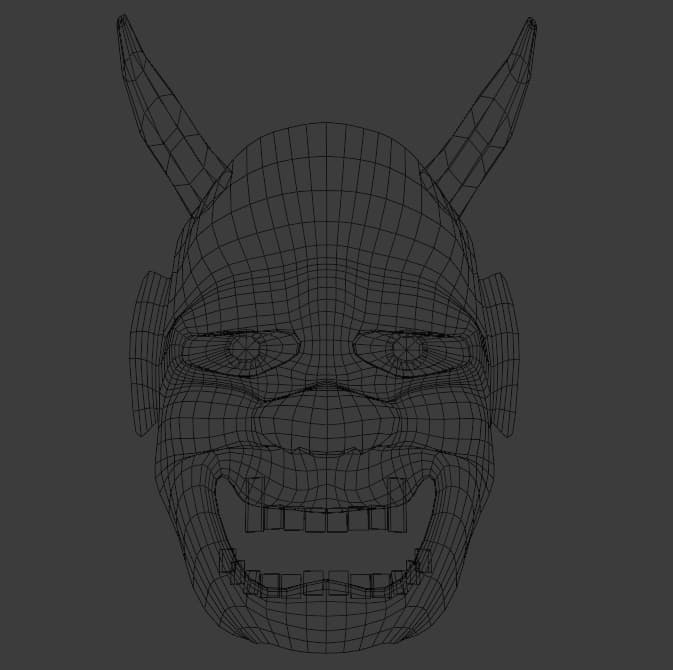673x670 pixels.
Task: Select the right ear of the mask
Action: point(500,355)
